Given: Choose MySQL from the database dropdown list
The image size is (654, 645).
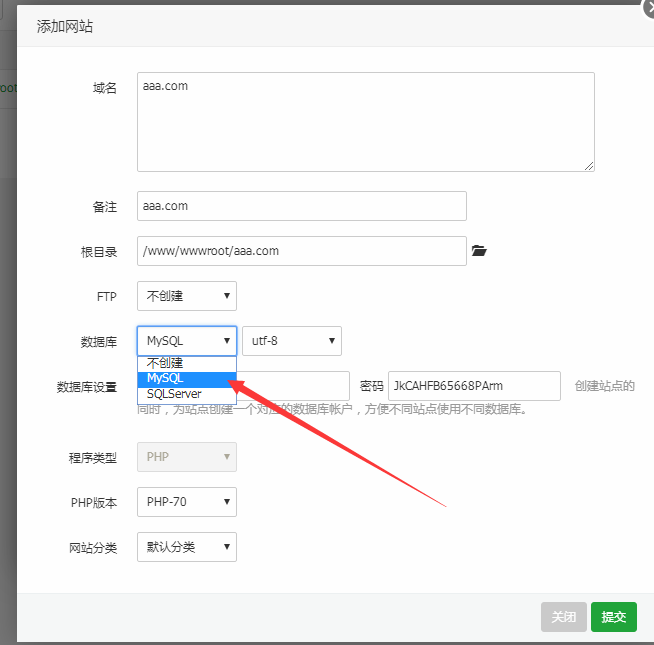Looking at the screenshot, I should (187, 378).
